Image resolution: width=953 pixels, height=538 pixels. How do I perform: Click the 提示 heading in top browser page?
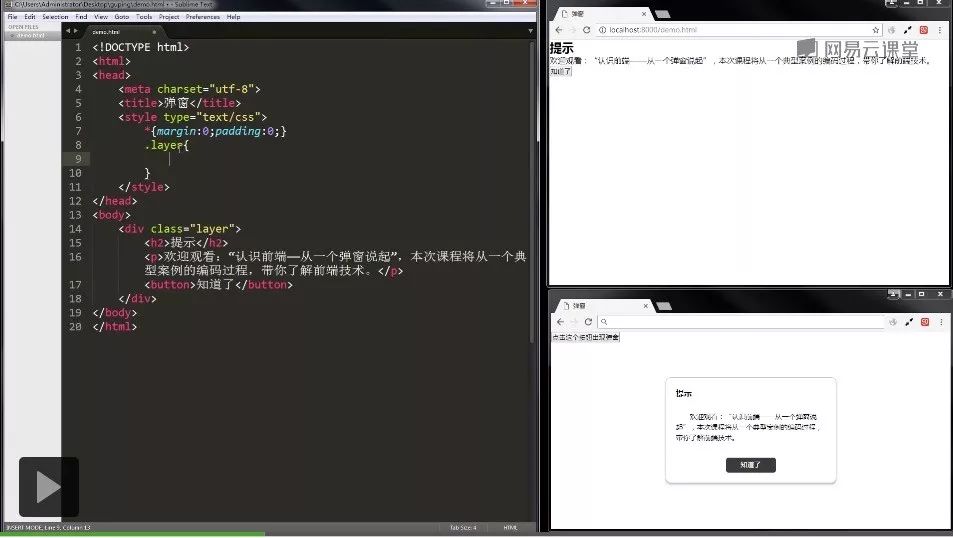click(562, 48)
